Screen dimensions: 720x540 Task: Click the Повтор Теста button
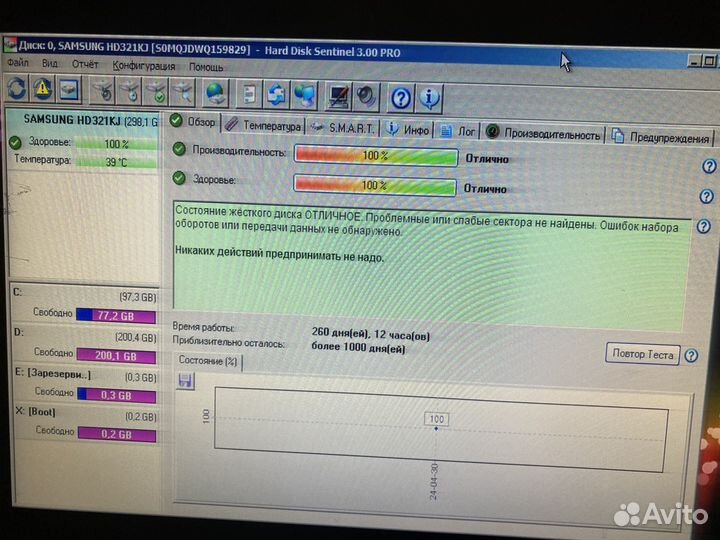coord(642,354)
